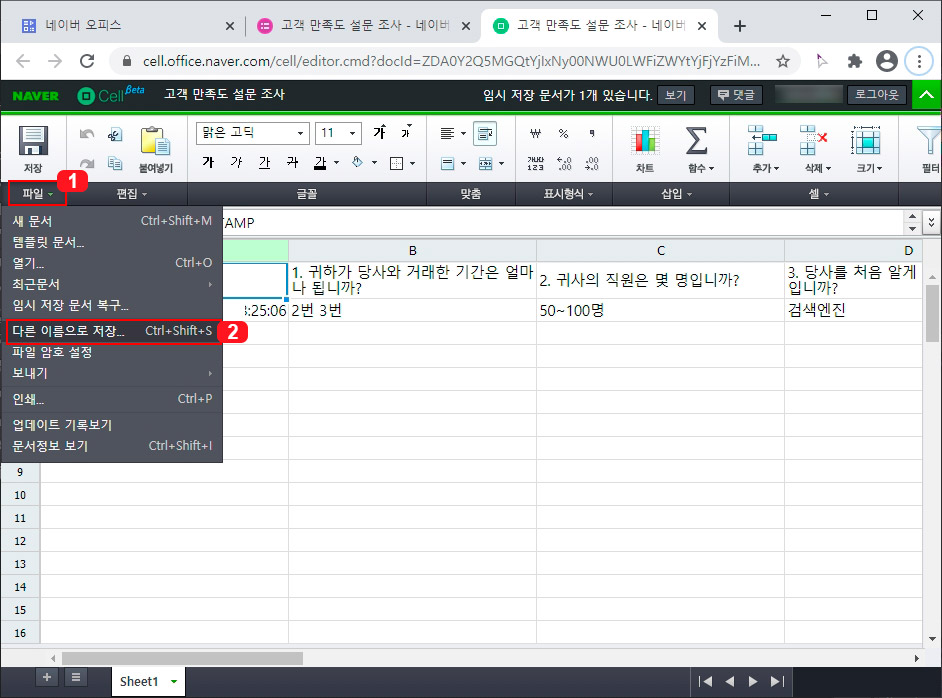Viewport: 942px width, 698px height.
Task: Open the font color swatch picker
Action: [x=336, y=163]
